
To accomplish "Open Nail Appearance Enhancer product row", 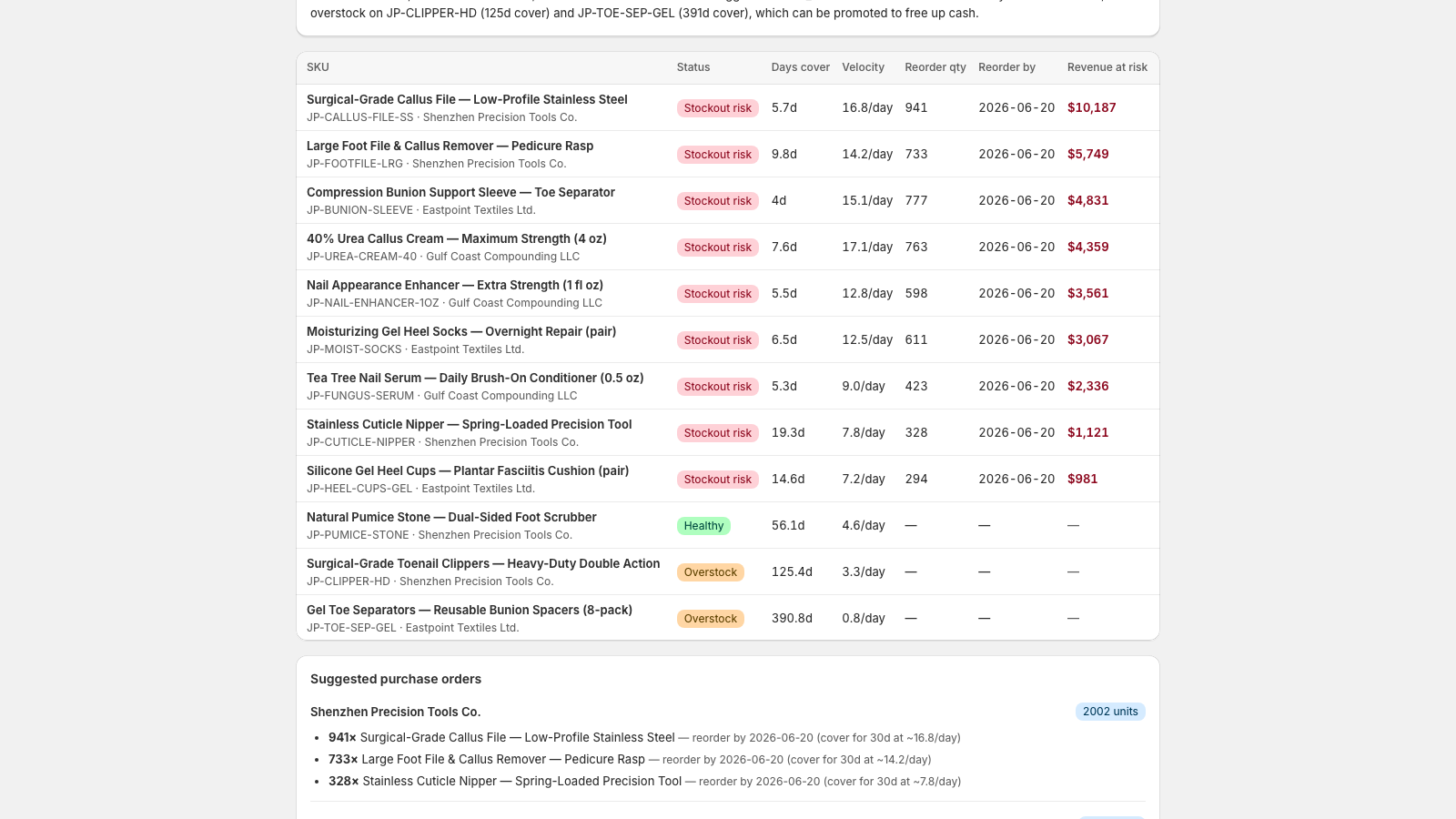I will 728,293.
